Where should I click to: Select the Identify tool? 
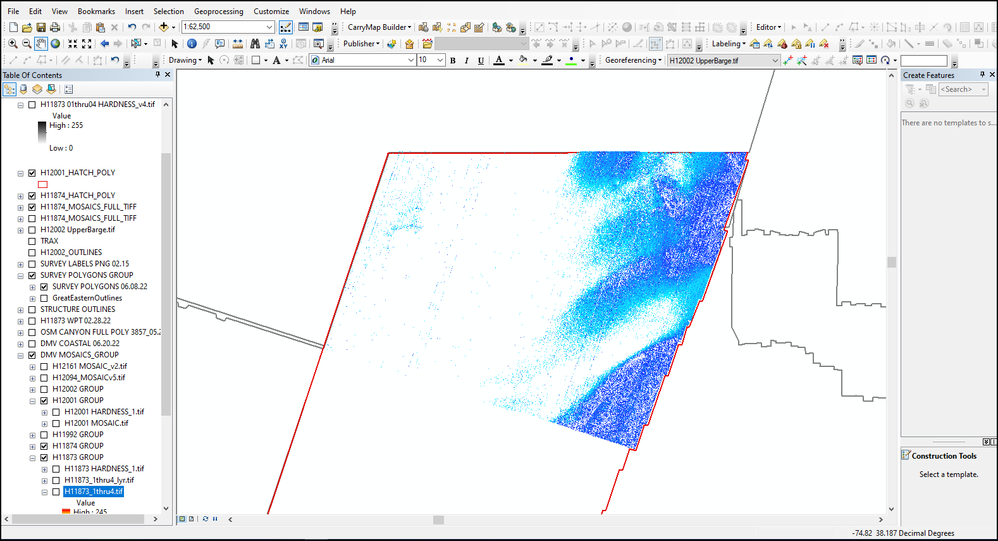[x=192, y=44]
